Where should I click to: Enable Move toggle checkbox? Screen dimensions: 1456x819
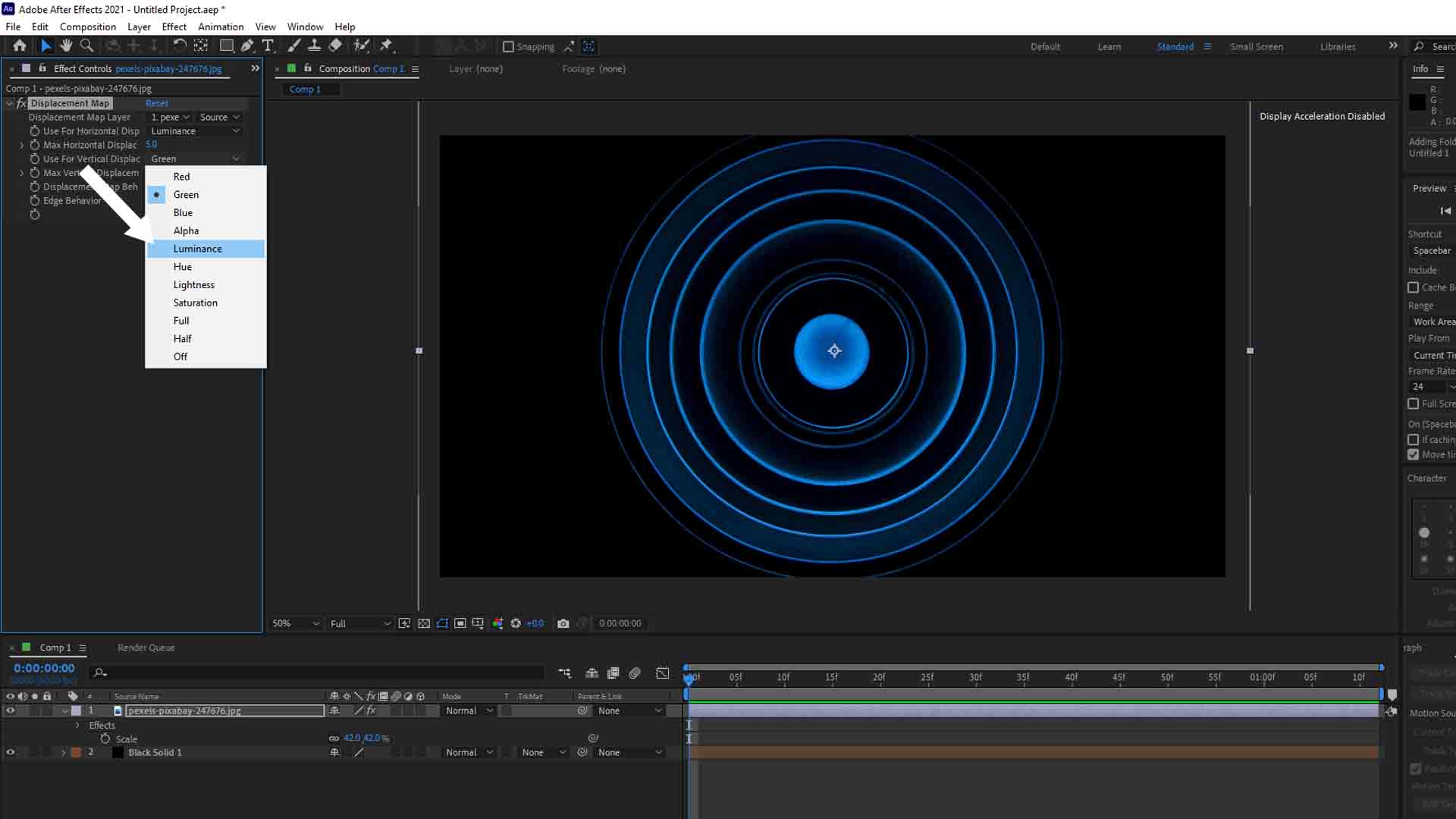[1414, 454]
